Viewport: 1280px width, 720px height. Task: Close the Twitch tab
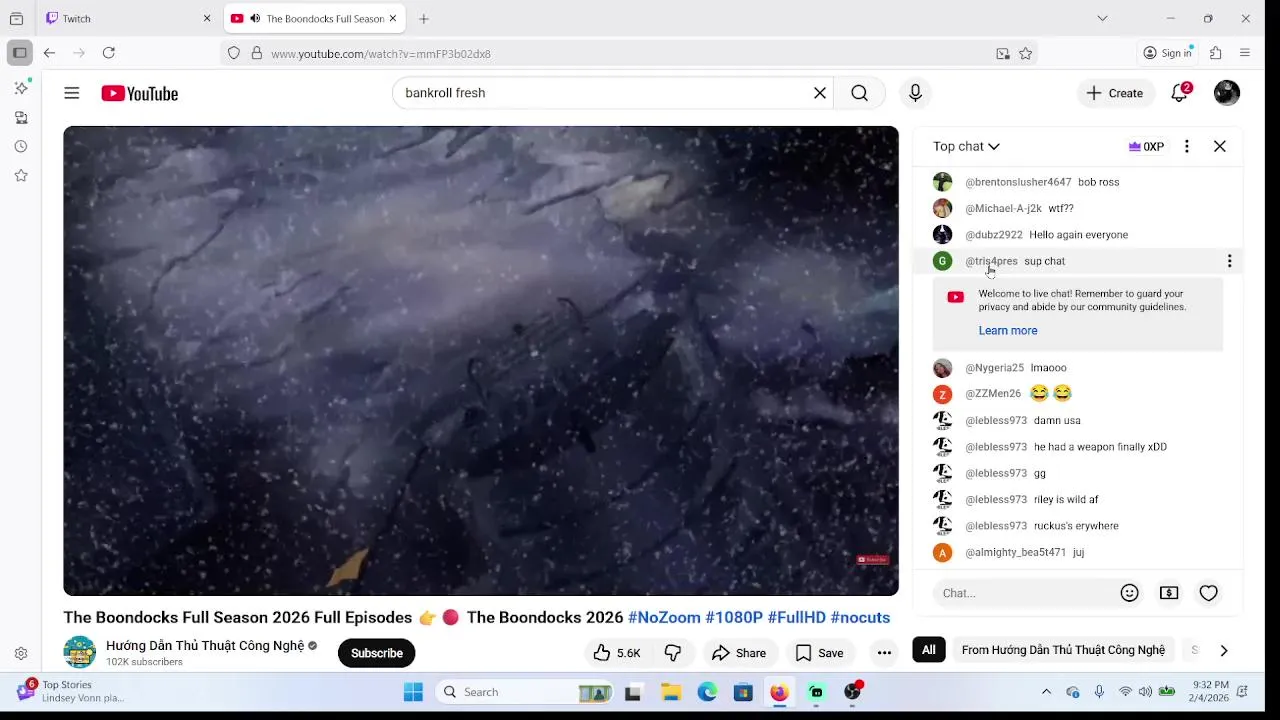point(207,18)
